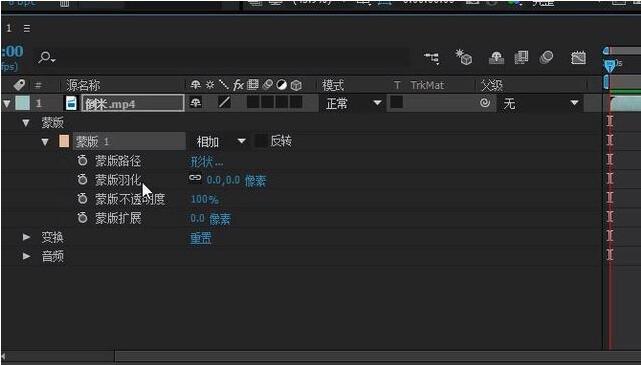The width and height of the screenshot is (641, 365).
Task: Toggle the 3D layer box for the mp4 layer
Action: point(296,102)
